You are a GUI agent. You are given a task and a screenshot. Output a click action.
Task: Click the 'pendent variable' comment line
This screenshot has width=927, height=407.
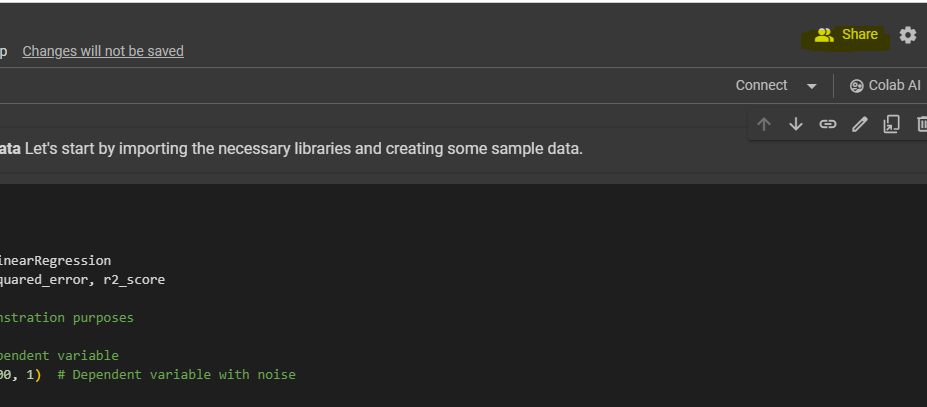point(60,355)
